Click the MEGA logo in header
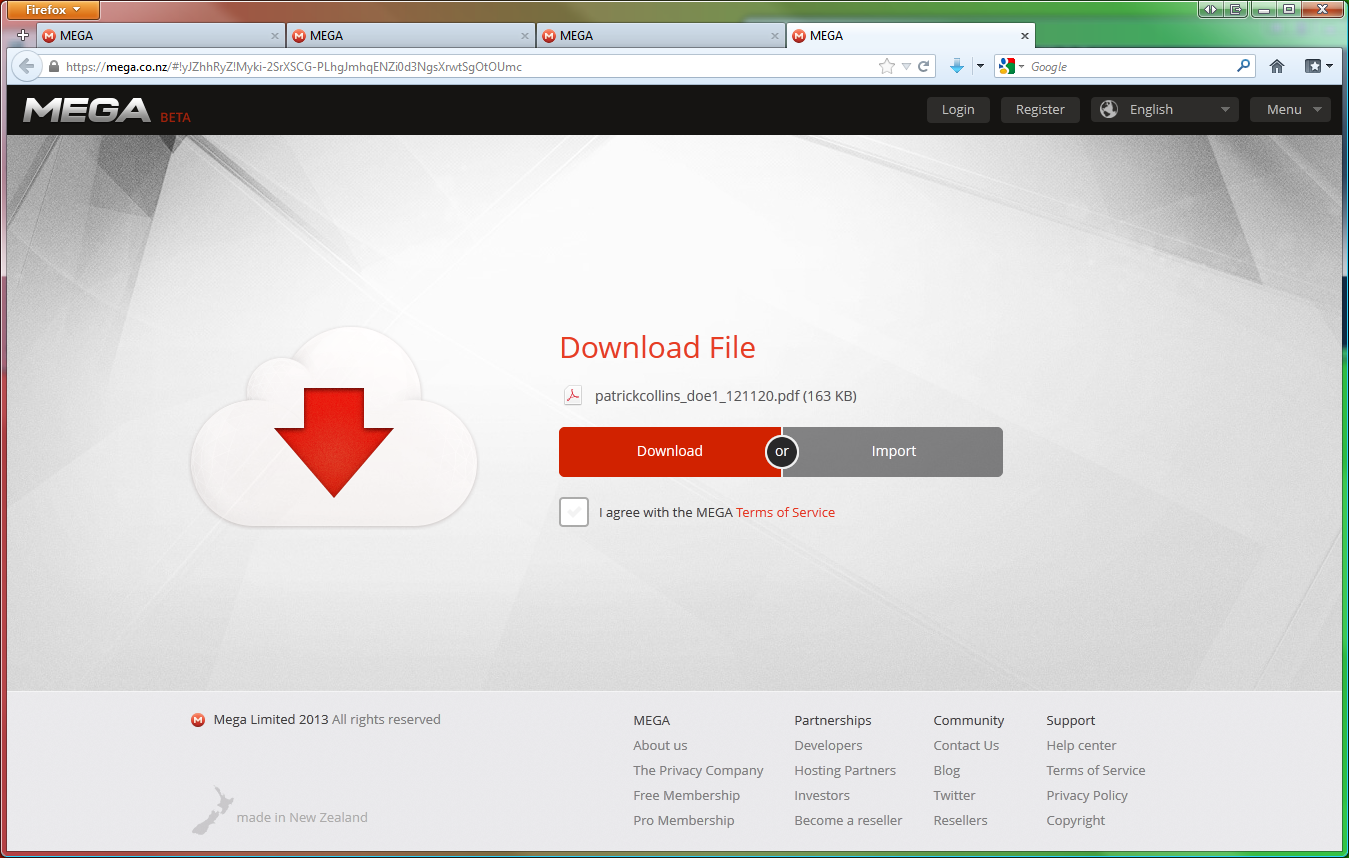Screen dimensions: 1349x858 click(87, 110)
